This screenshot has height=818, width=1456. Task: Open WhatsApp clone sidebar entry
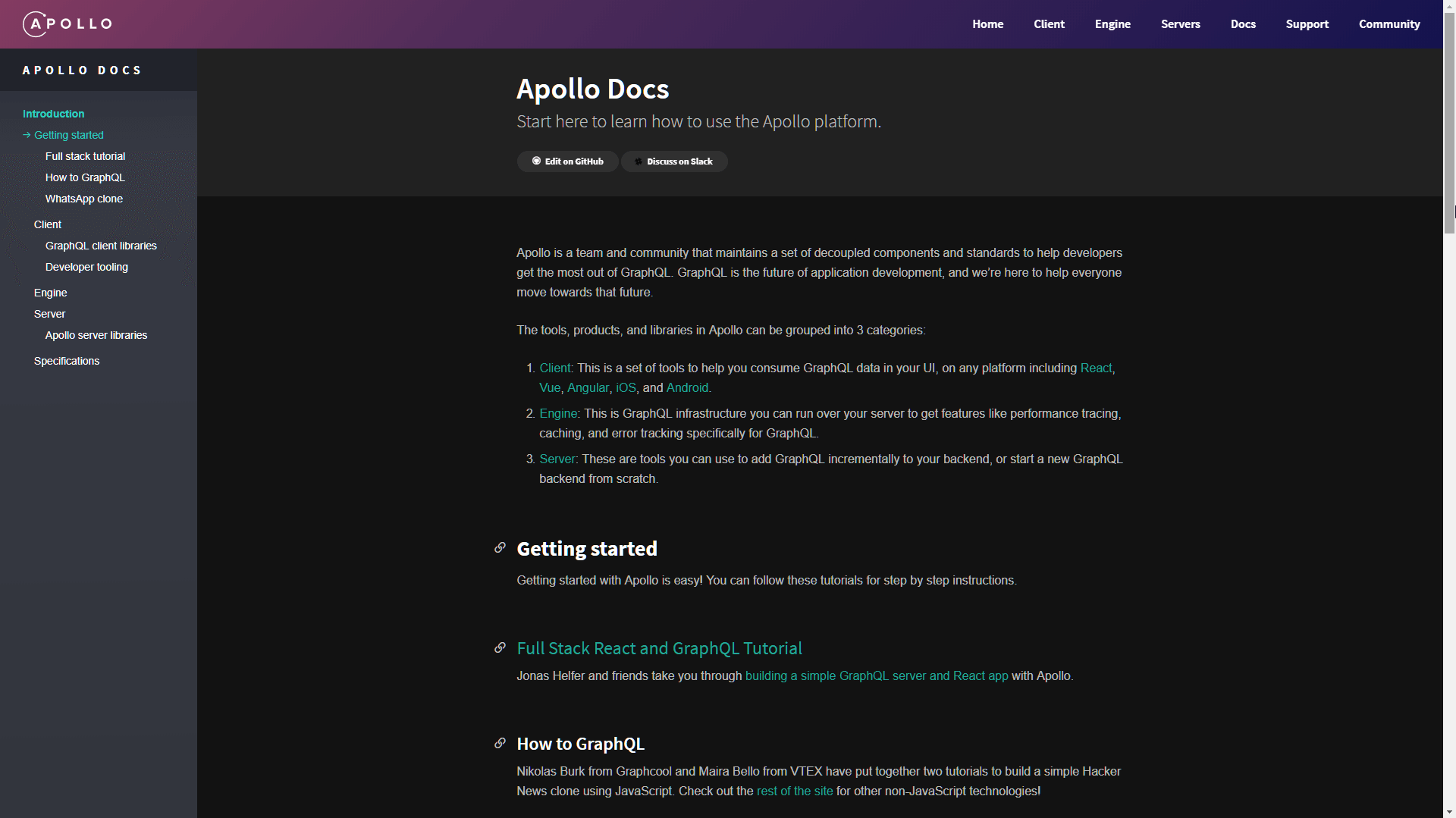[83, 199]
